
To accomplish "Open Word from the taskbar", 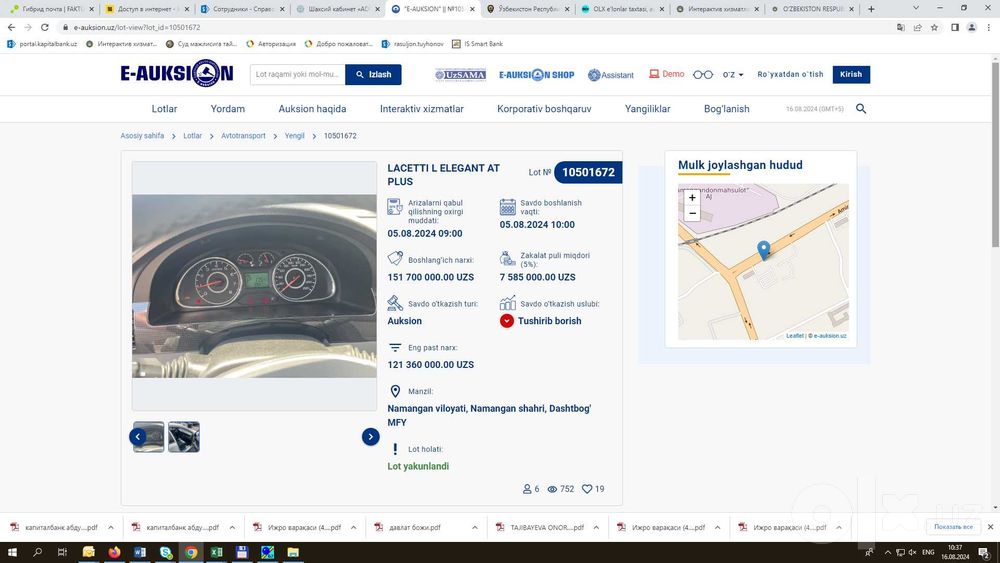I will coord(140,552).
